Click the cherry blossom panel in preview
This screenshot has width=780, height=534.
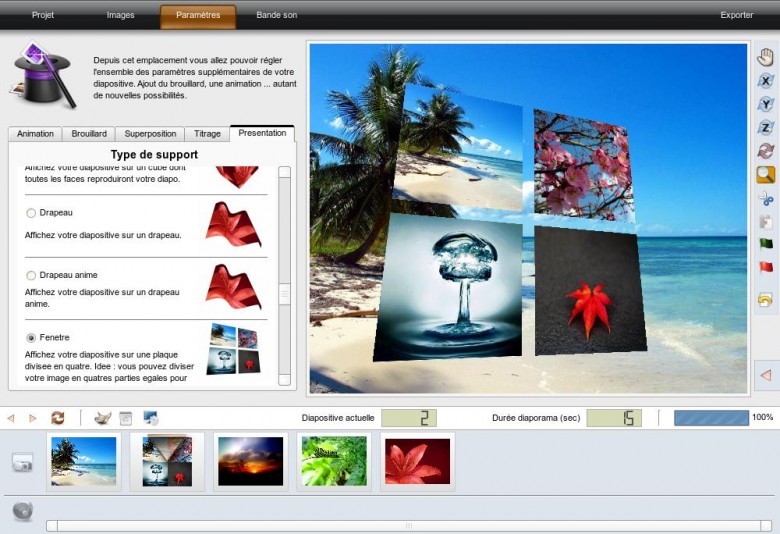583,166
